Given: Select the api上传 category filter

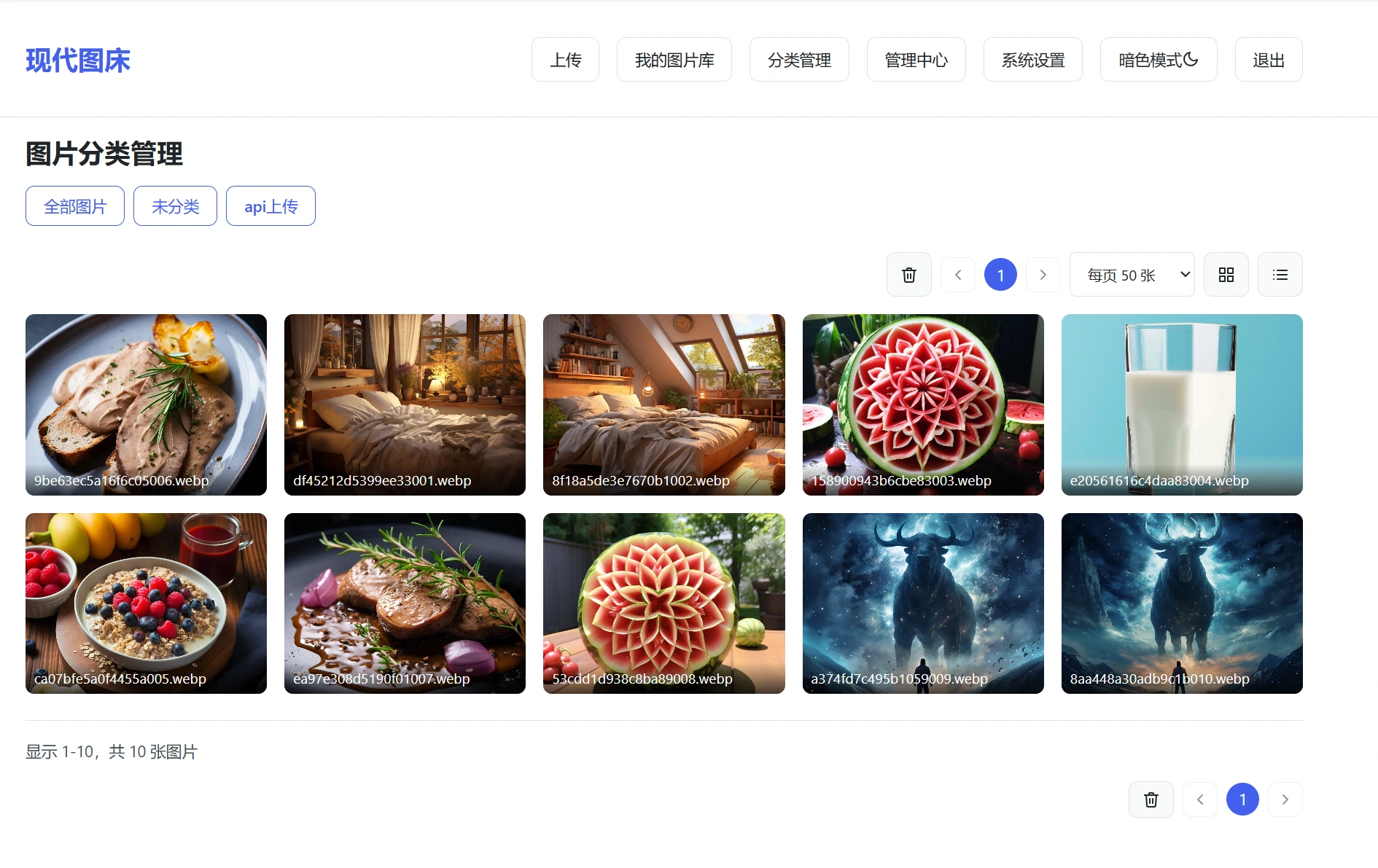Looking at the screenshot, I should pos(270,206).
